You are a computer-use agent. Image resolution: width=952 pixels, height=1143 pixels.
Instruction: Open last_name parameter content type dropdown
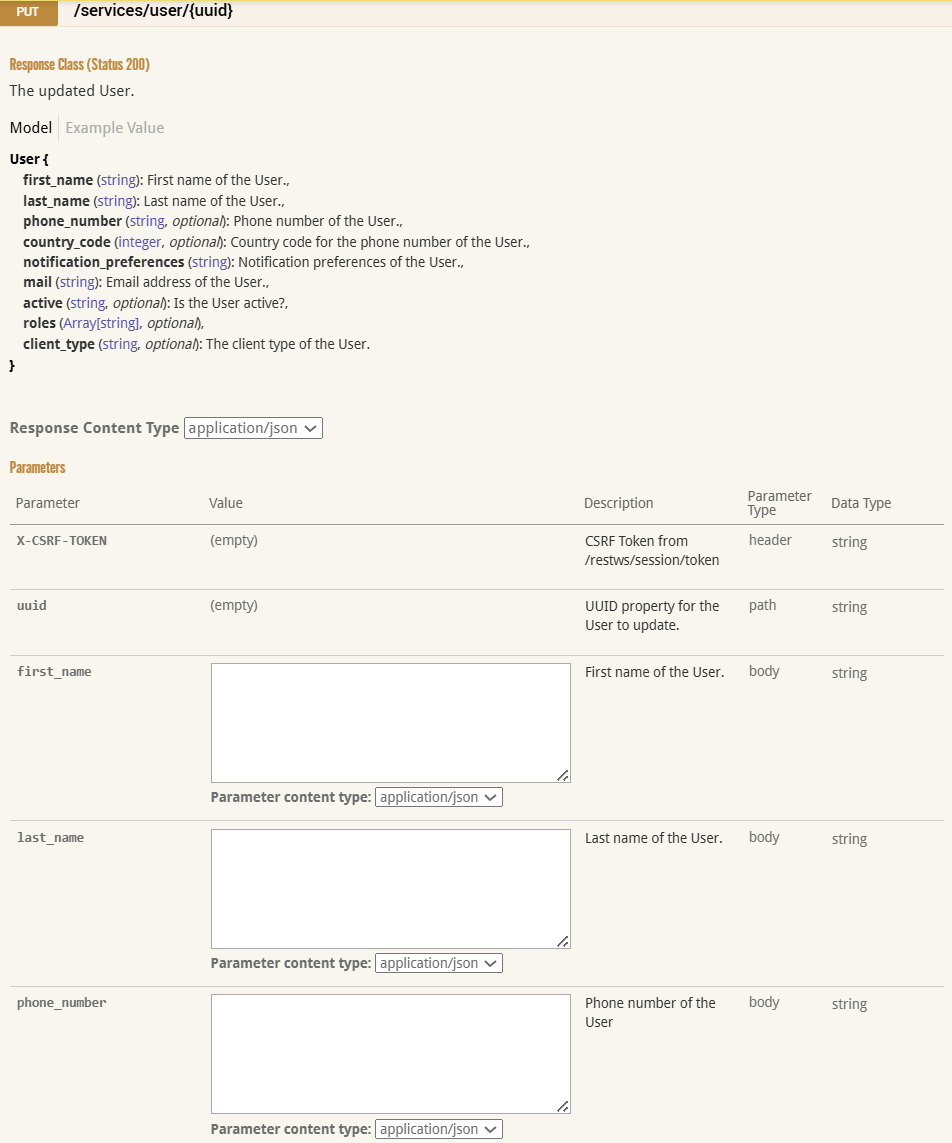438,964
